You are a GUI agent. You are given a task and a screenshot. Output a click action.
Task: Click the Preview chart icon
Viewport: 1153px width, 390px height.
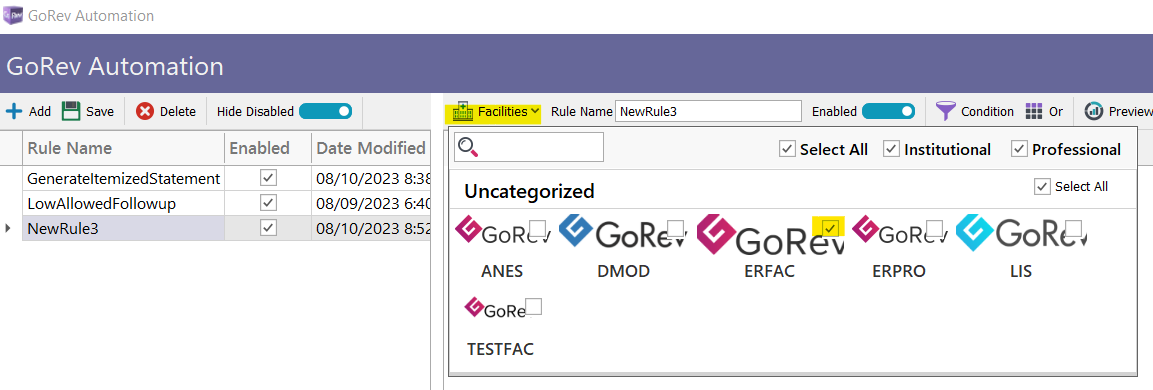tap(1094, 112)
